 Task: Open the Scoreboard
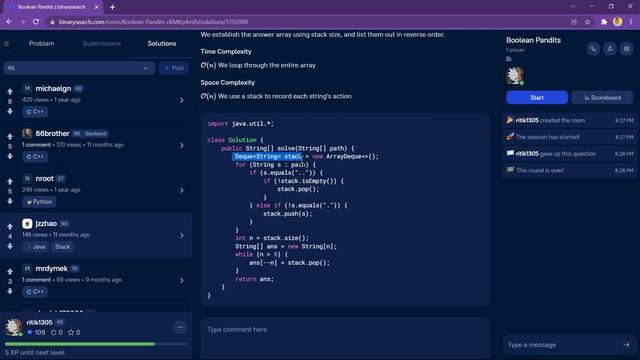(x=602, y=98)
